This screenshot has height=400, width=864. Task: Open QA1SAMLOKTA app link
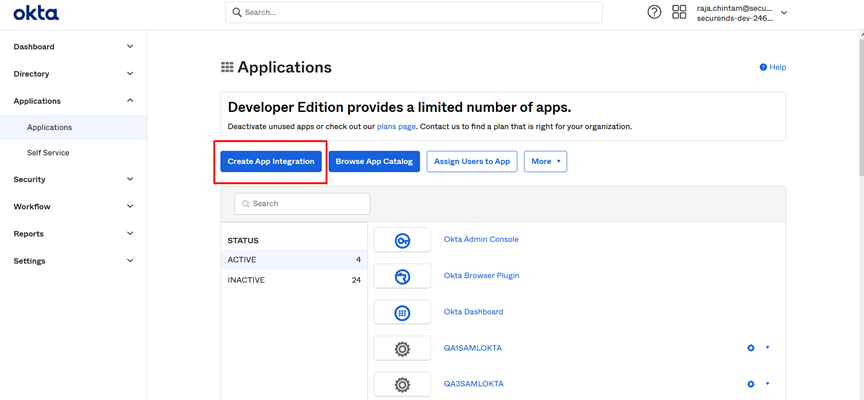(x=473, y=348)
